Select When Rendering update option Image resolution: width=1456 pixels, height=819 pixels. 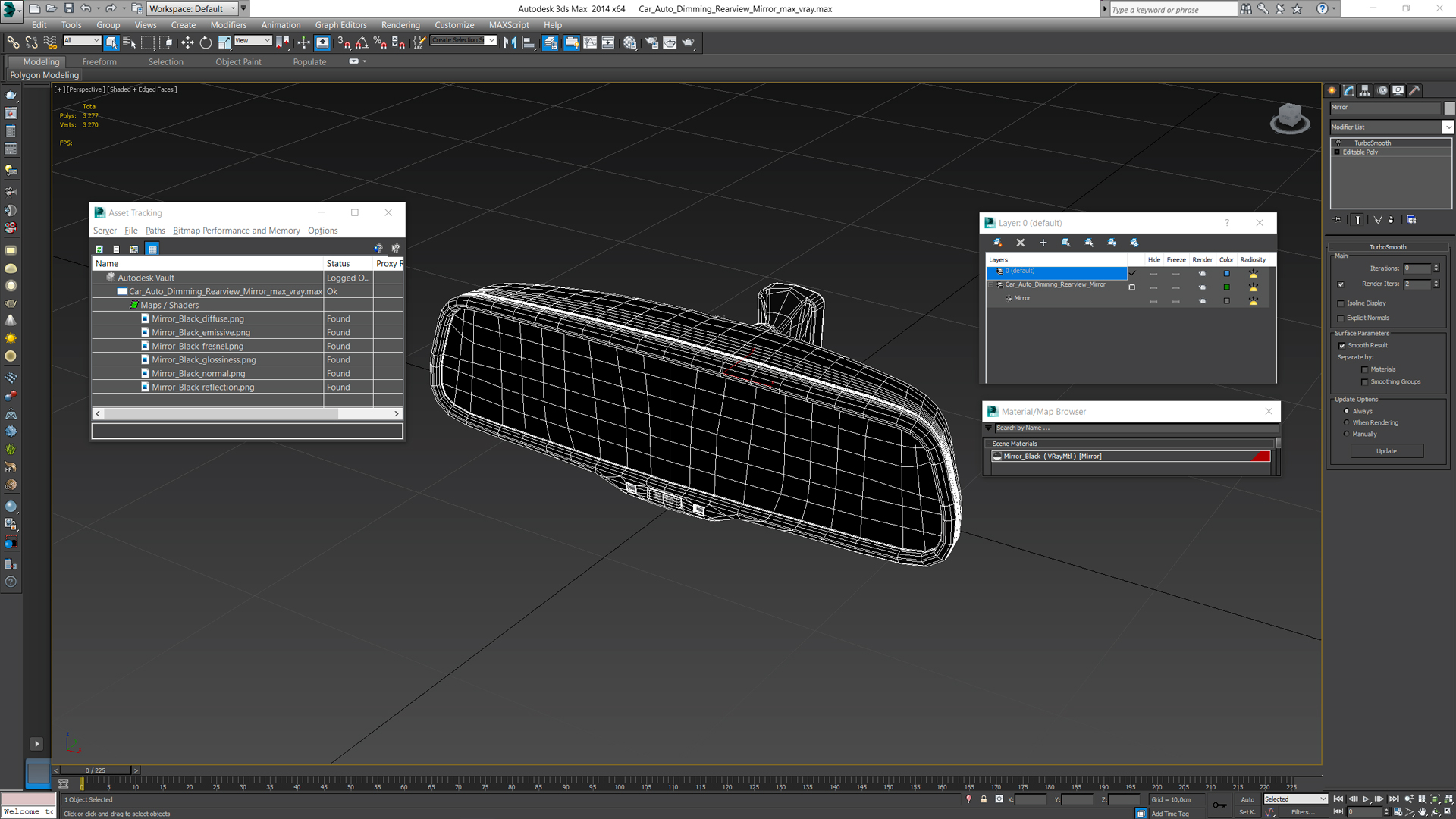(x=1347, y=422)
